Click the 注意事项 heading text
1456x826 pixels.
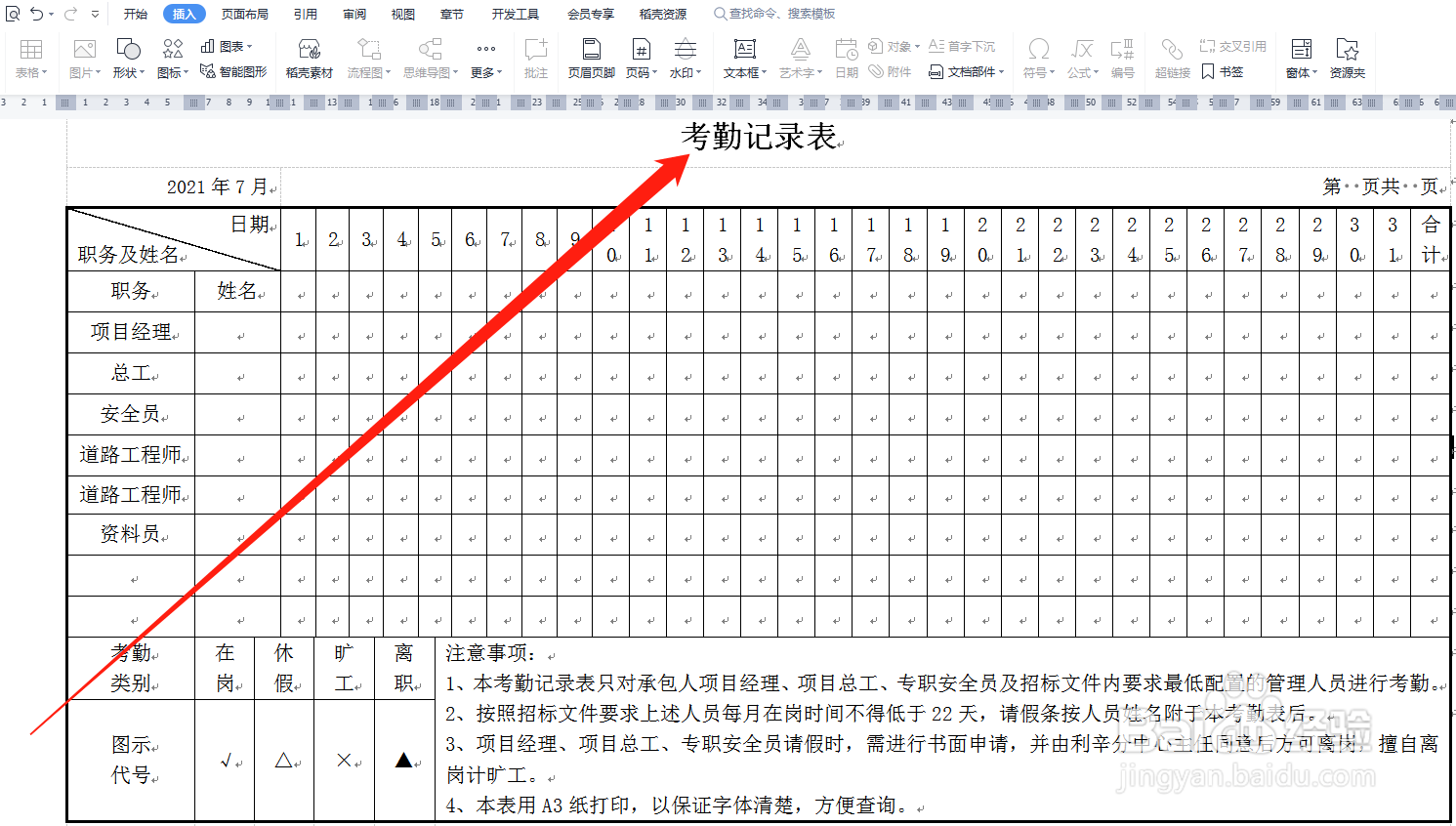491,653
